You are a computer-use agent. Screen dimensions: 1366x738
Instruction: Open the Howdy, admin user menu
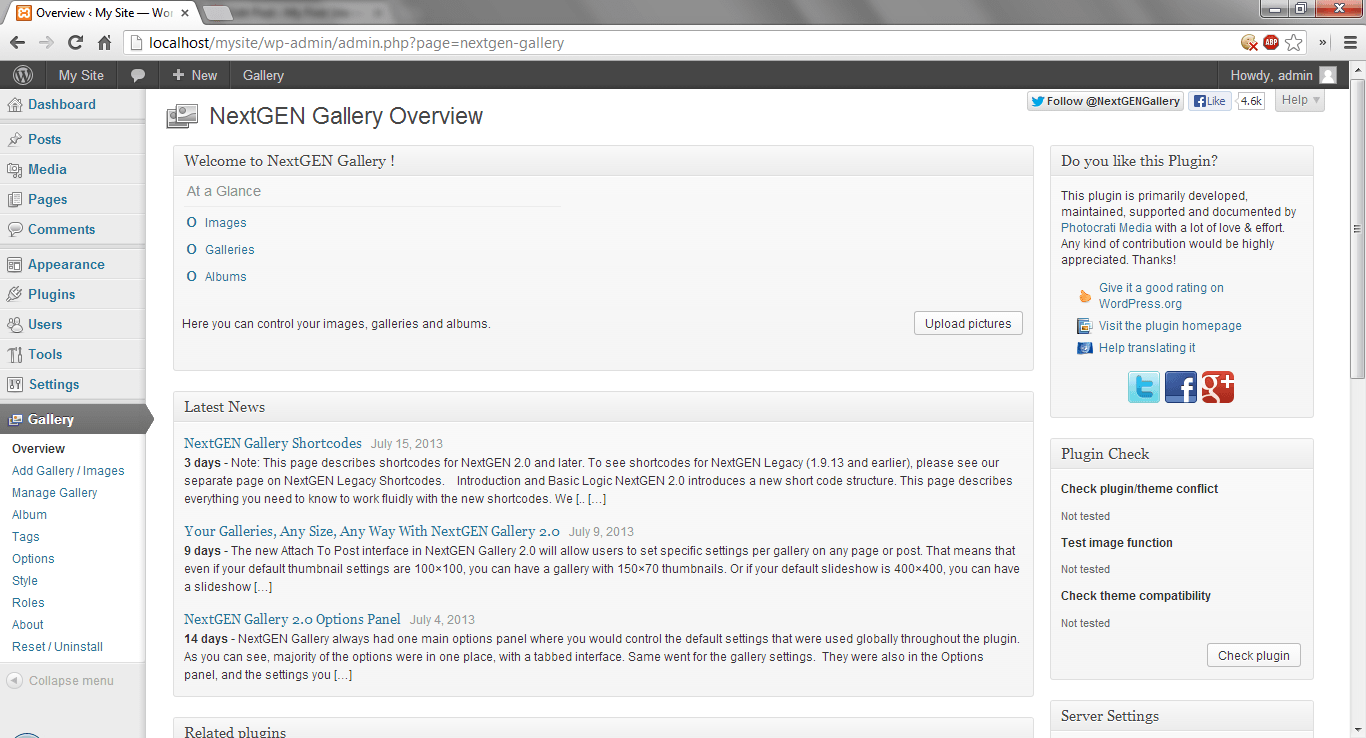coord(1282,75)
